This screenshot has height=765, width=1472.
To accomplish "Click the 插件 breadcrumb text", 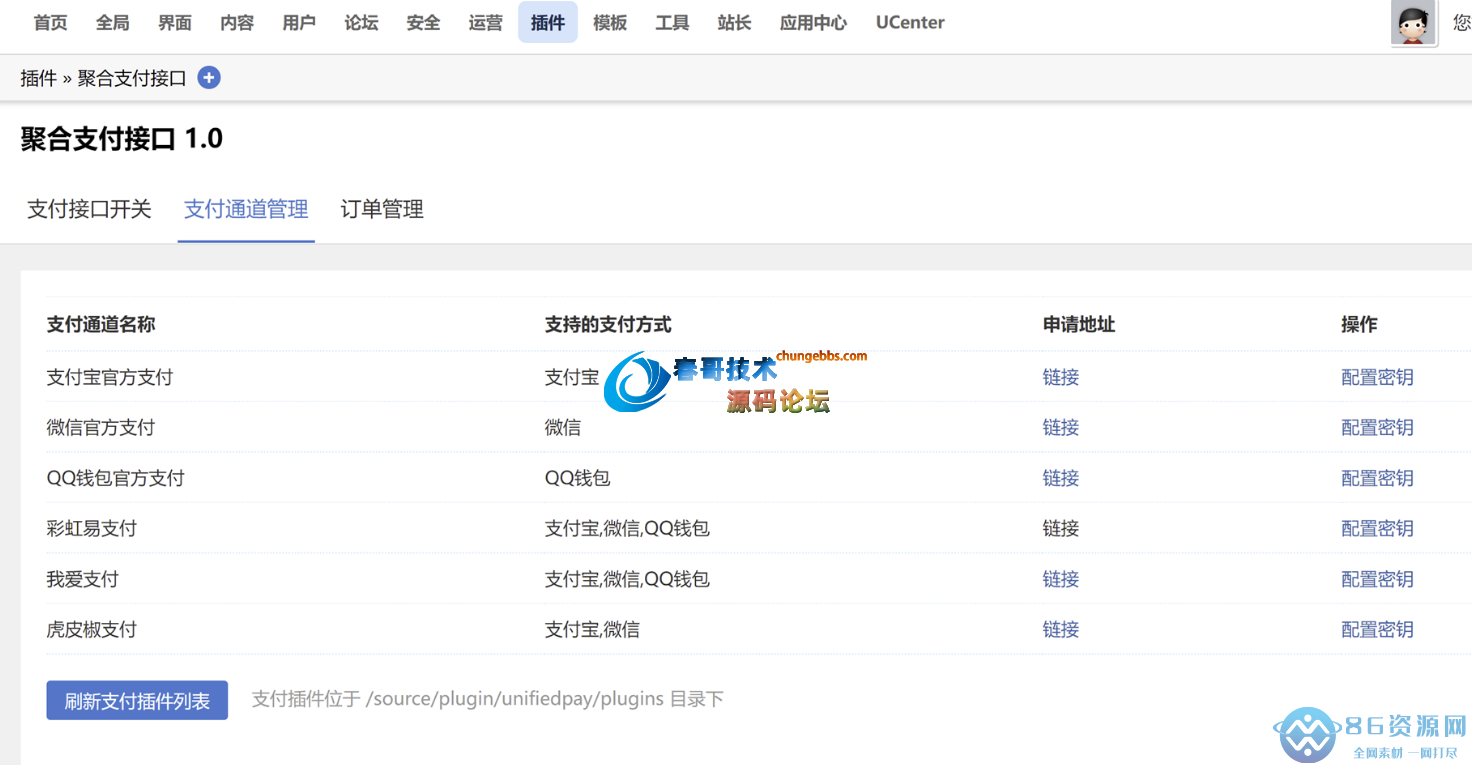I will (38, 78).
